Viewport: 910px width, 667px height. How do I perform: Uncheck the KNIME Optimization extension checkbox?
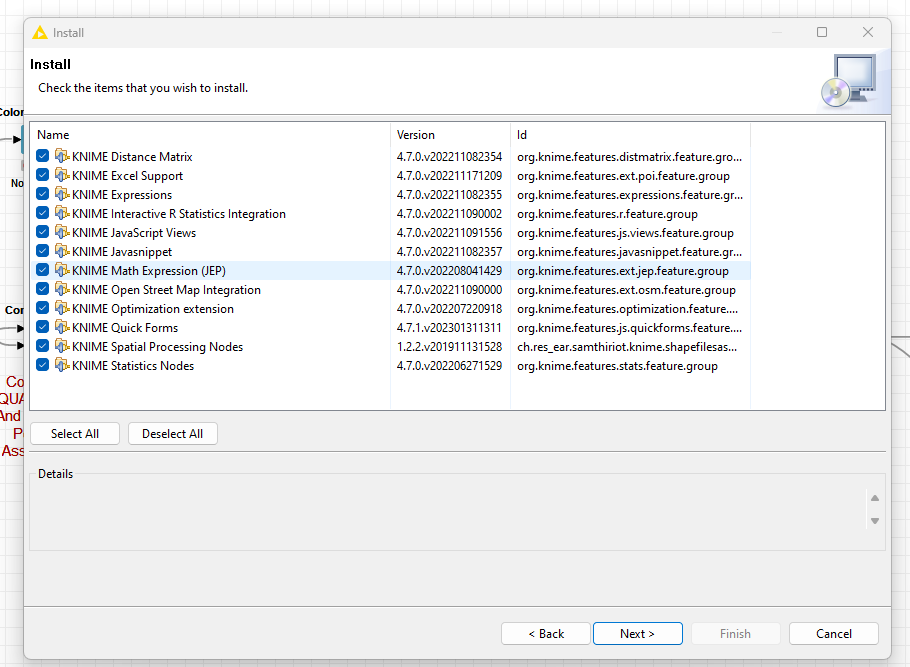point(43,309)
